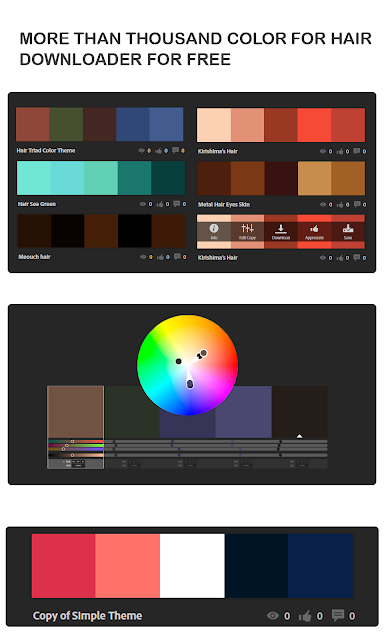Image resolution: width=384 pixels, height=640 pixels.
Task: Click crimson red swatch in Copy of Simple Theme
Action: [64, 566]
